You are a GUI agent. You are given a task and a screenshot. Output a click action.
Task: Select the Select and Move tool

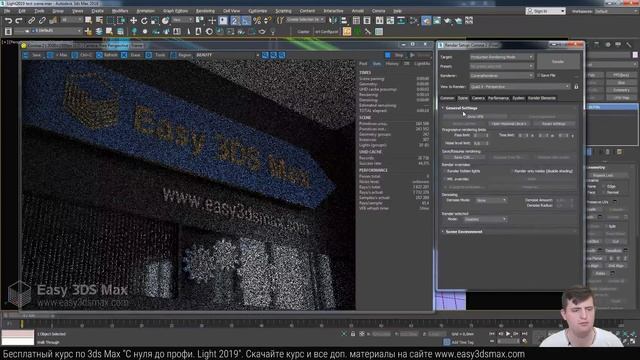tap(133, 20)
